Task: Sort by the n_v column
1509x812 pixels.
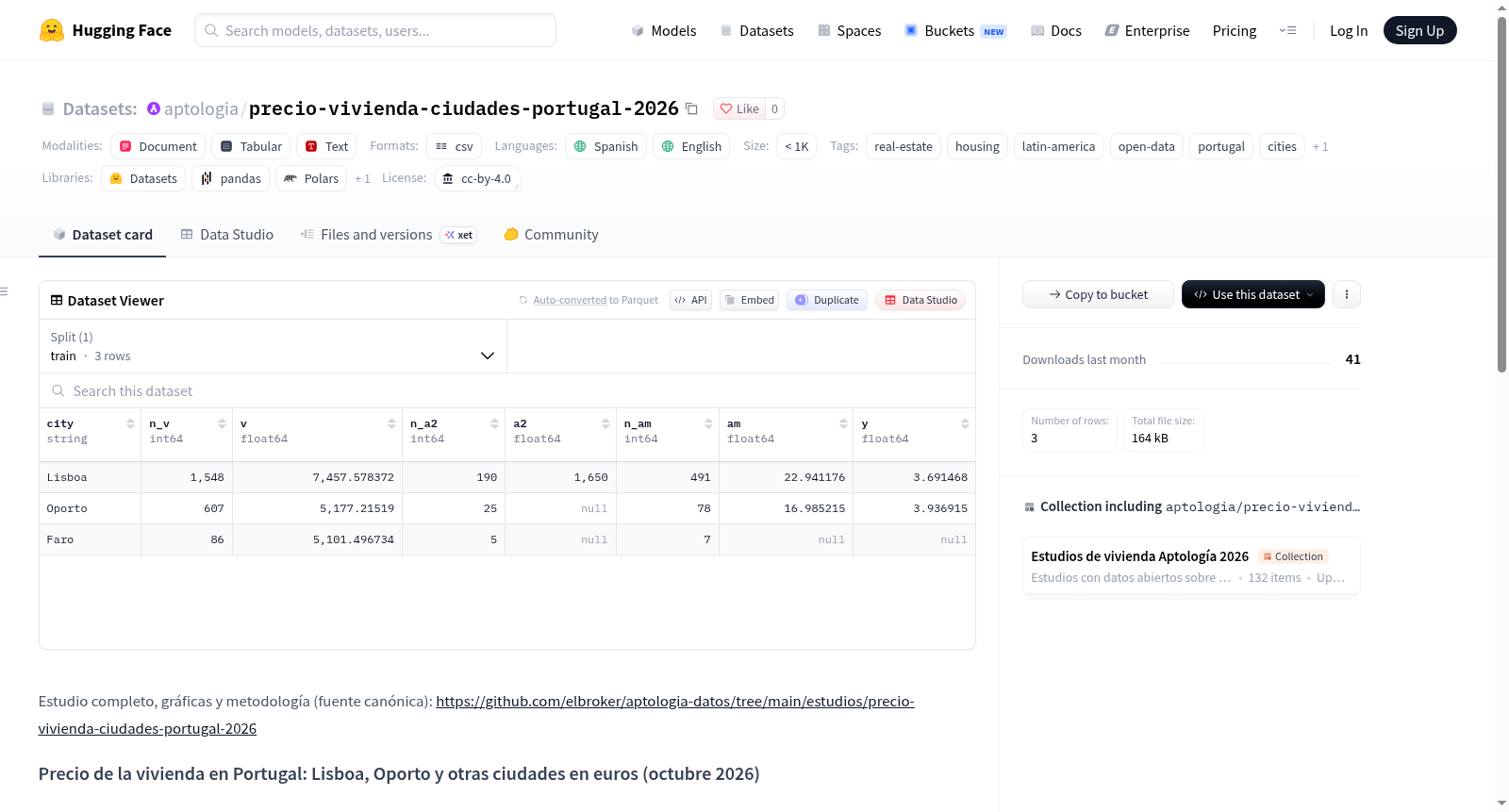Action: coord(222,423)
